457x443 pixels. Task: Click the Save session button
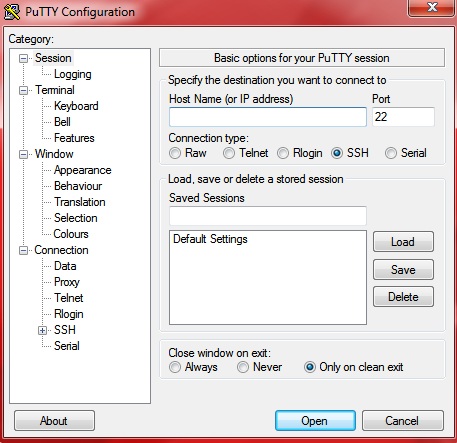point(403,270)
